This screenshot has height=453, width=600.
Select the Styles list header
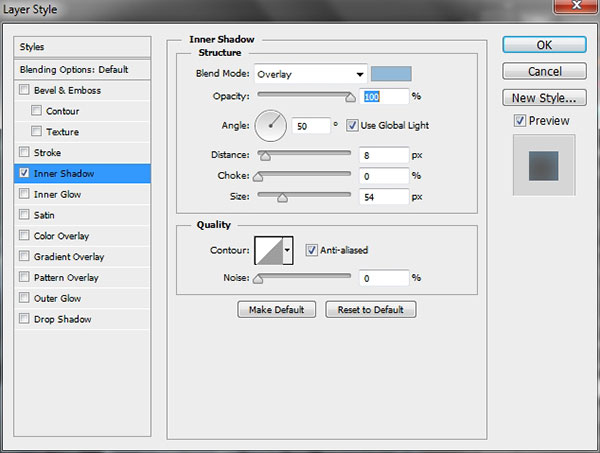(82, 47)
